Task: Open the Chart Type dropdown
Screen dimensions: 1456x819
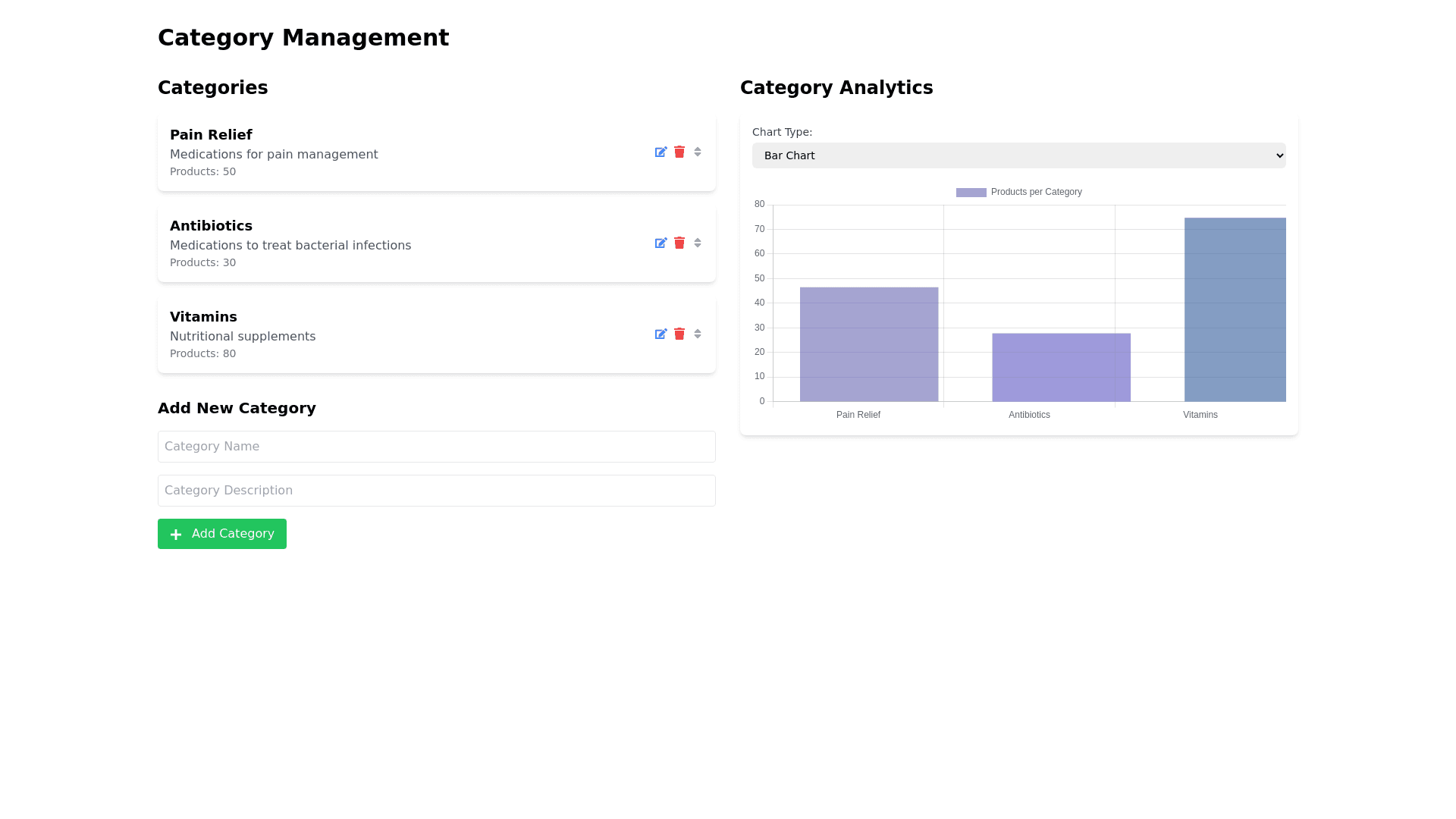Action: pyautogui.click(x=1018, y=155)
